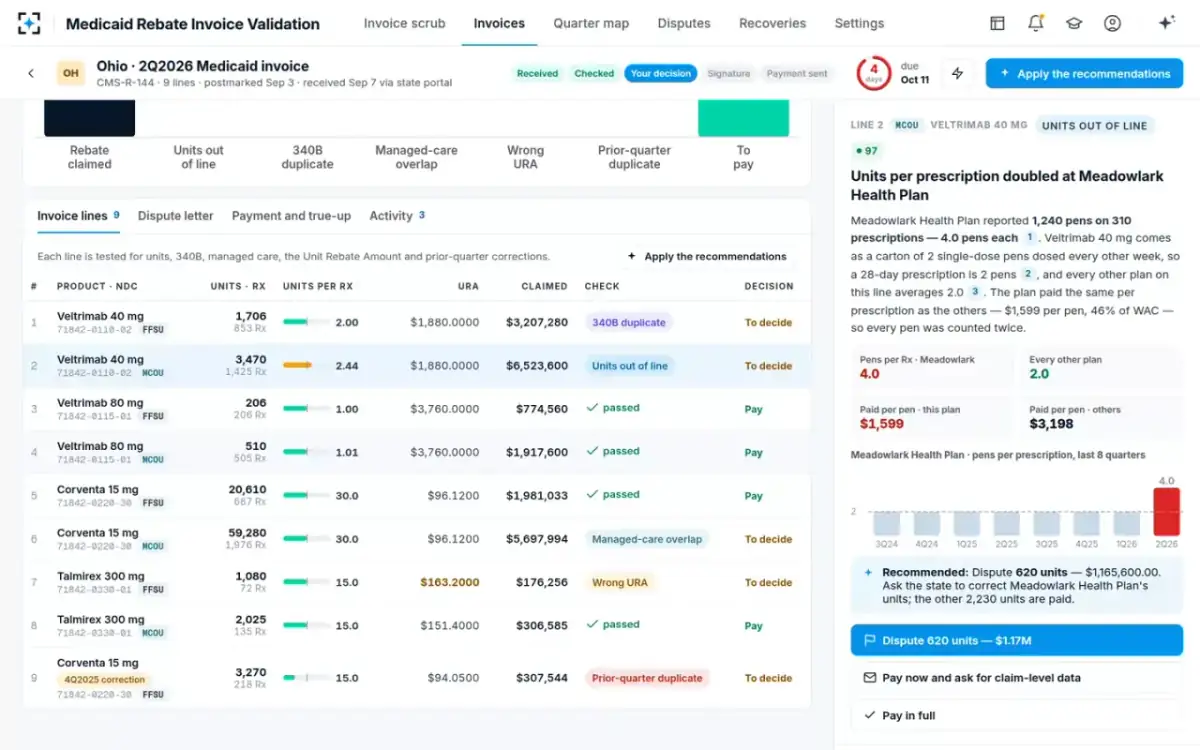Click the sparkle assistant icon in header
Image resolution: width=1200 pixels, height=750 pixels.
pos(1166,23)
